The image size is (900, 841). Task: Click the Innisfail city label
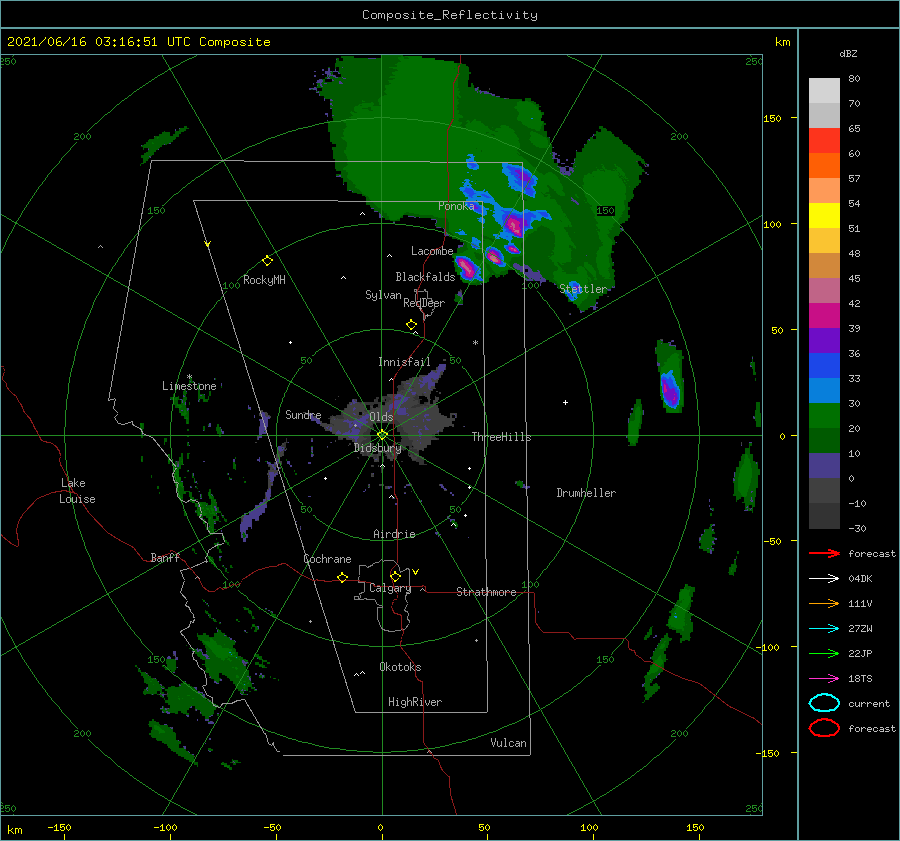pyautogui.click(x=404, y=362)
